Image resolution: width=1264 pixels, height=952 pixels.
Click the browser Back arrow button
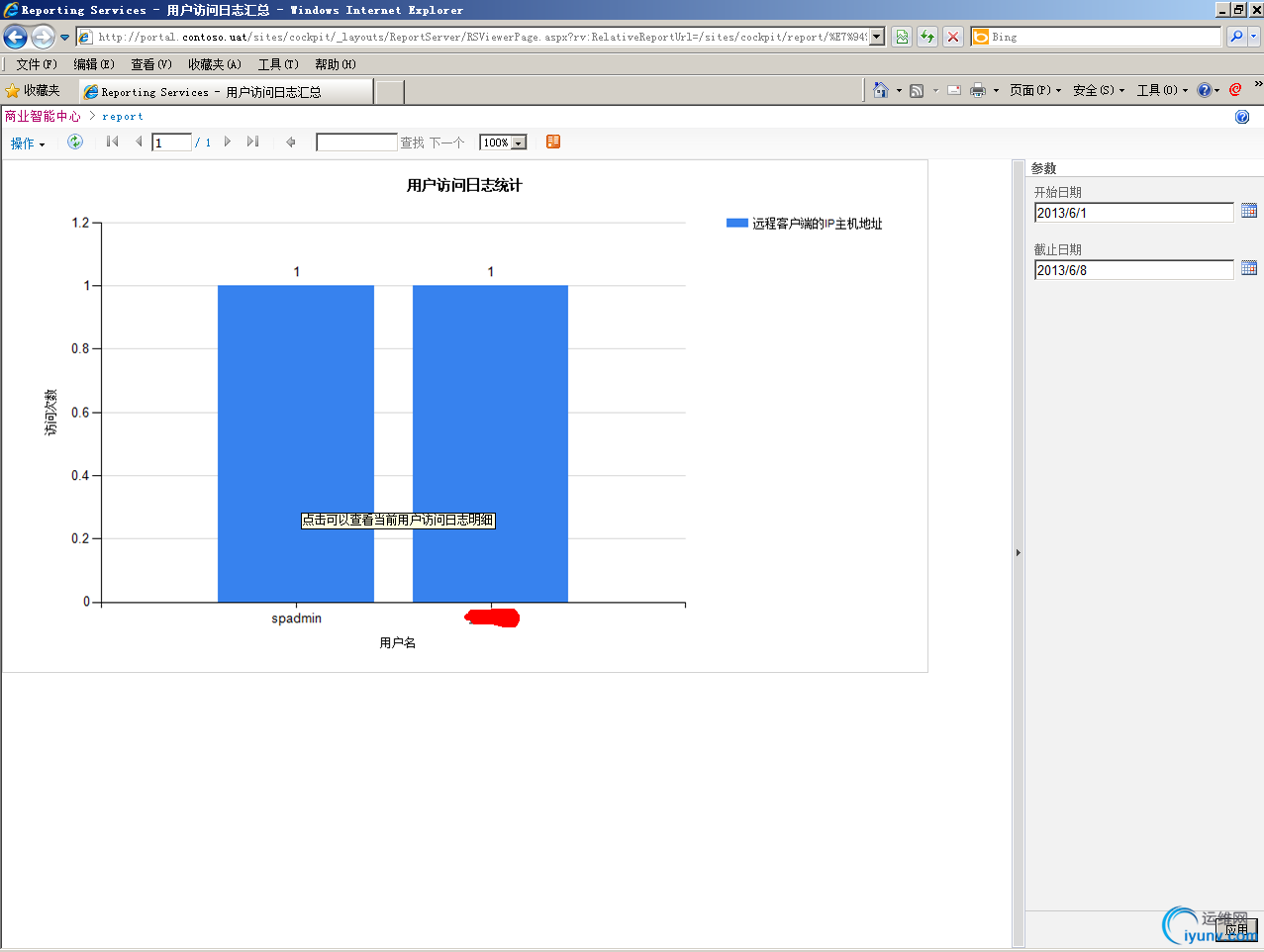[x=15, y=38]
